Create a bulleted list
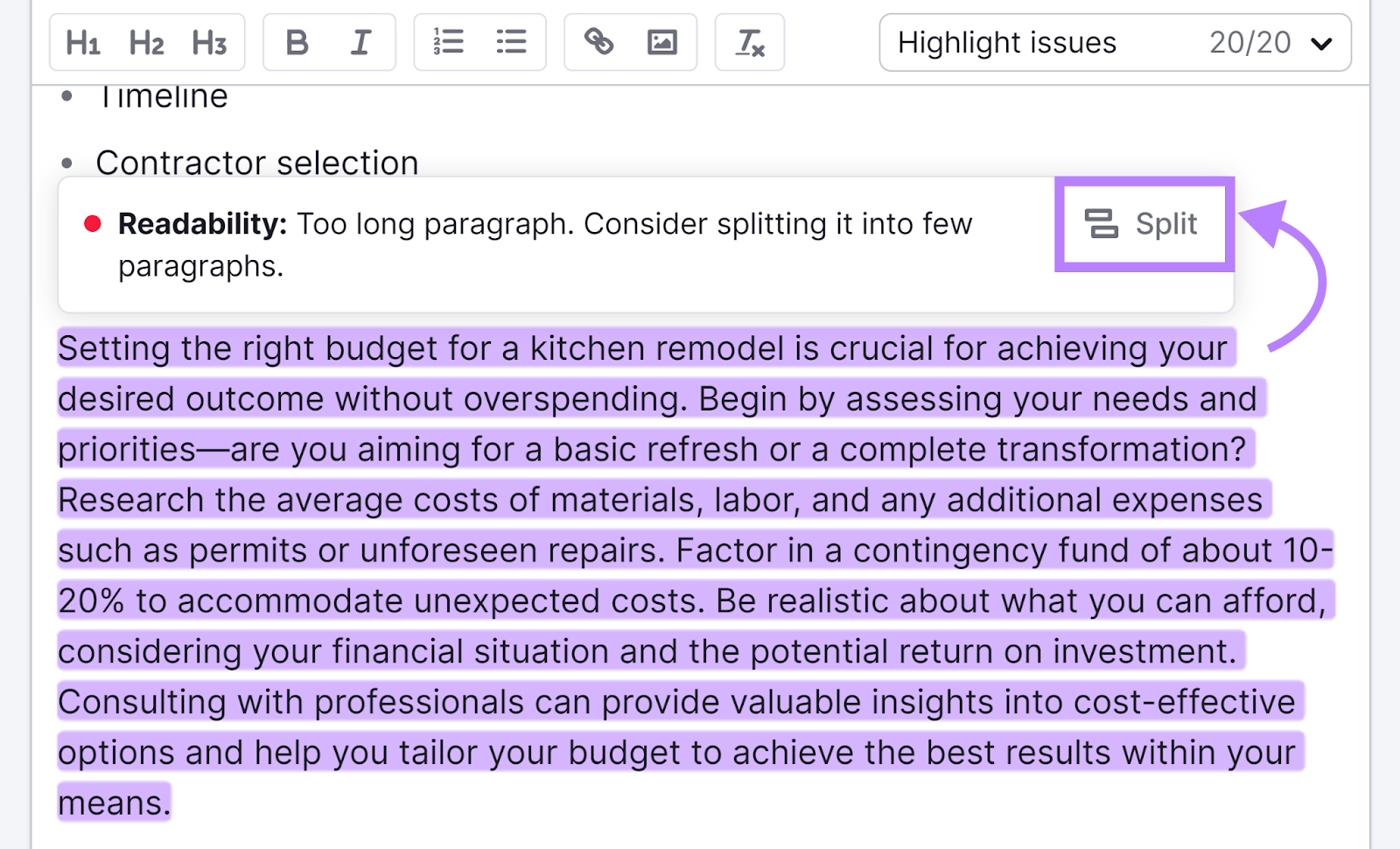This screenshot has width=1400, height=849. pos(511,42)
